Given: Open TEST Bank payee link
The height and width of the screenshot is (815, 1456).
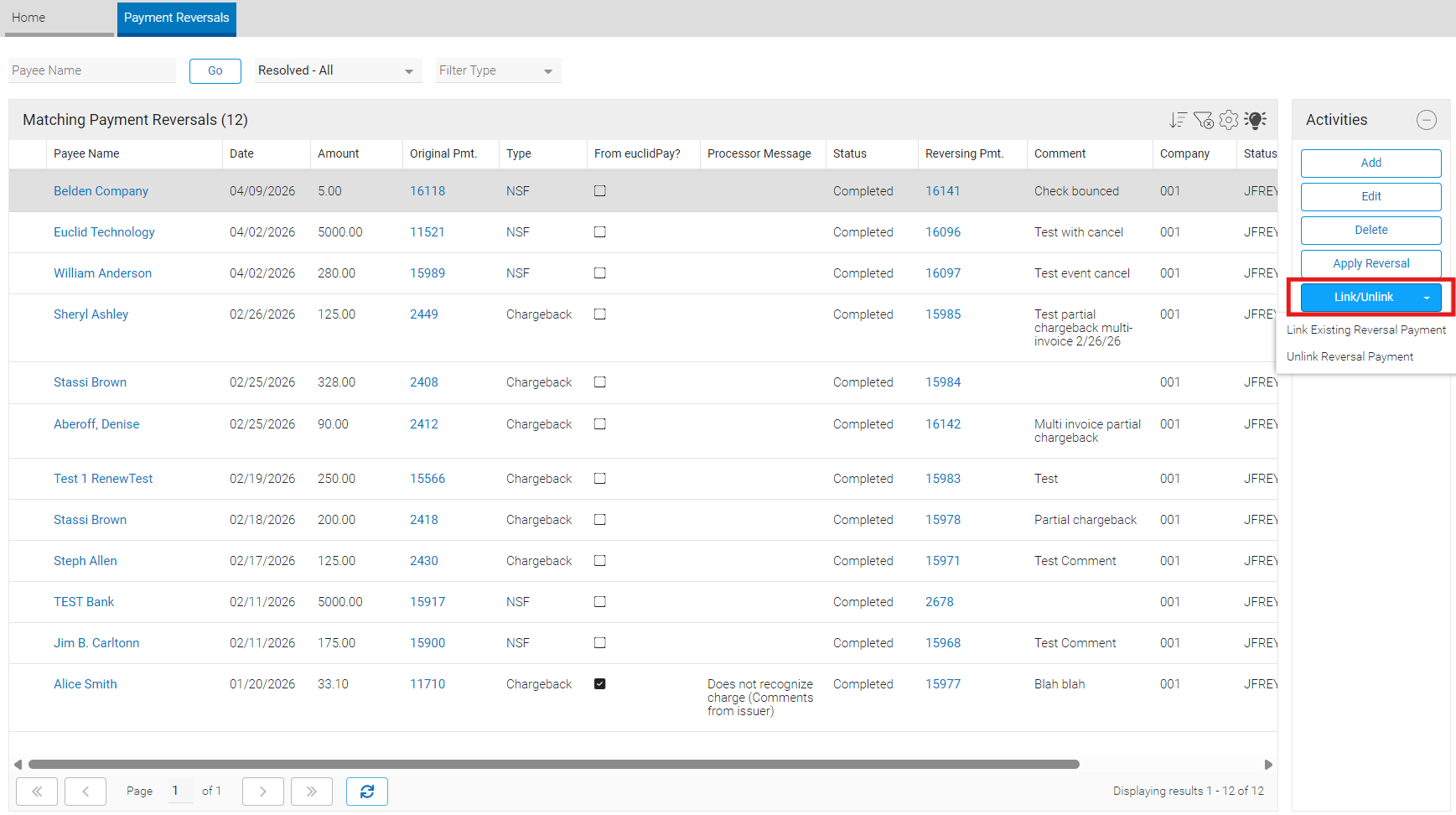Looking at the screenshot, I should [x=84, y=602].
